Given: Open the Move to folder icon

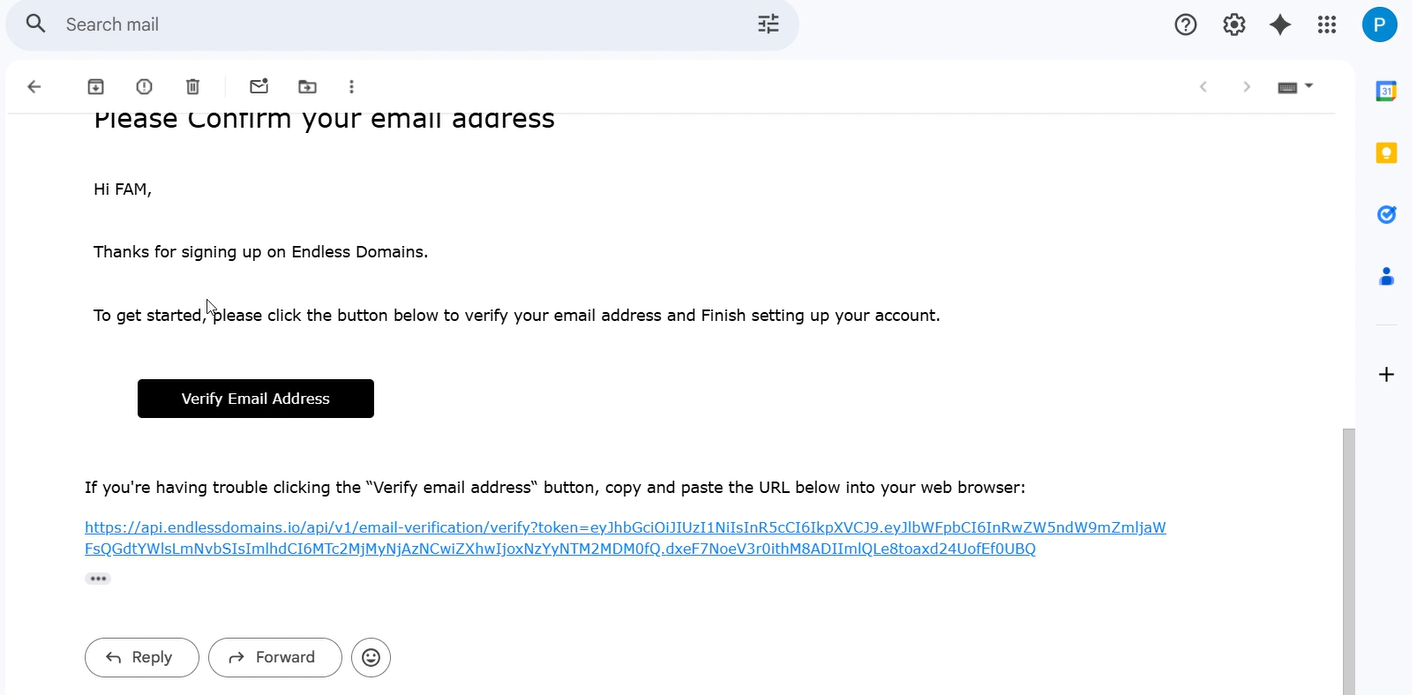Looking at the screenshot, I should pos(307,87).
